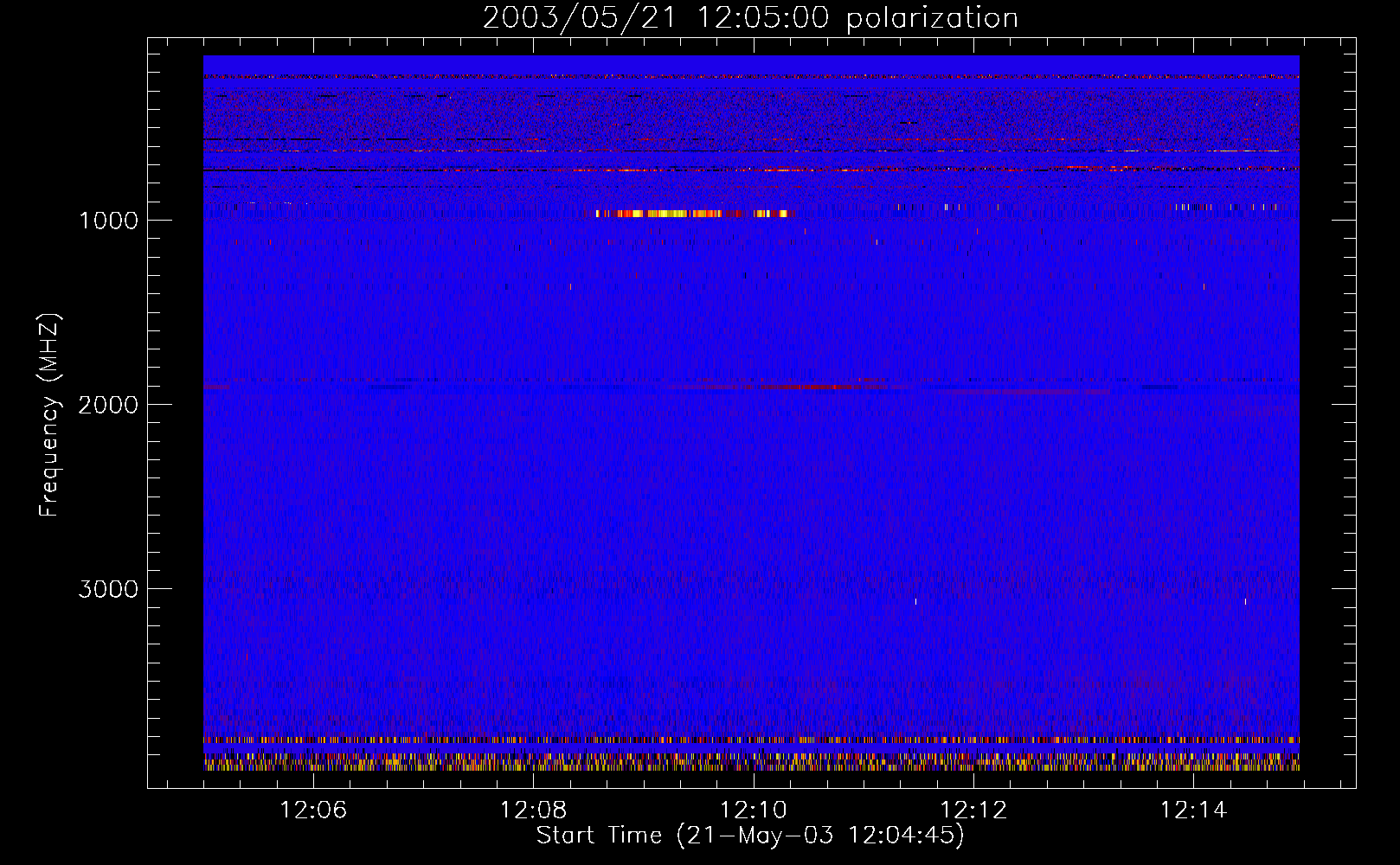Viewport: 1400px width, 865px height.
Task: Click the '12:08' time tick label
Action: pyautogui.click(x=533, y=811)
